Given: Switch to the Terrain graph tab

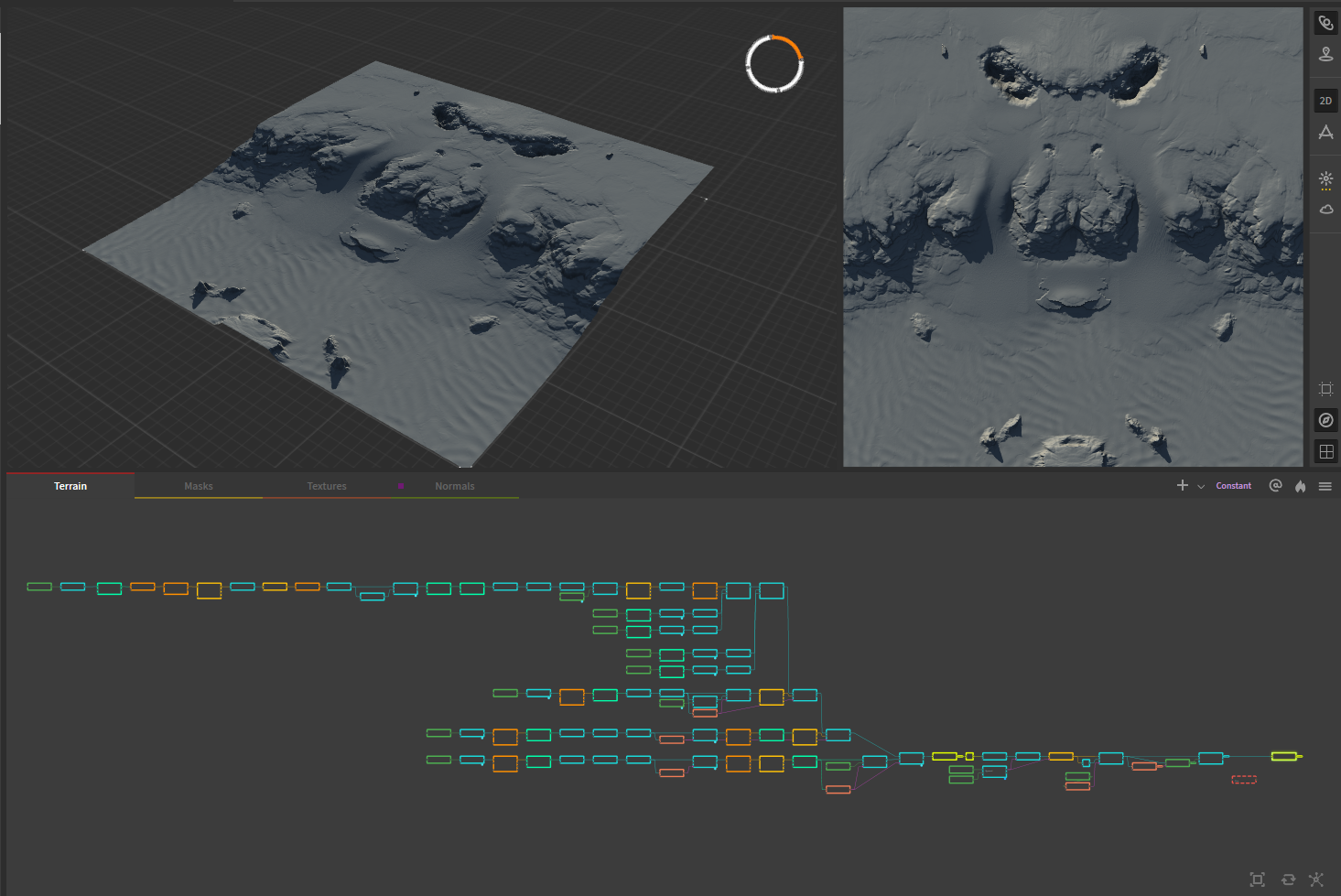Looking at the screenshot, I should 70,486.
